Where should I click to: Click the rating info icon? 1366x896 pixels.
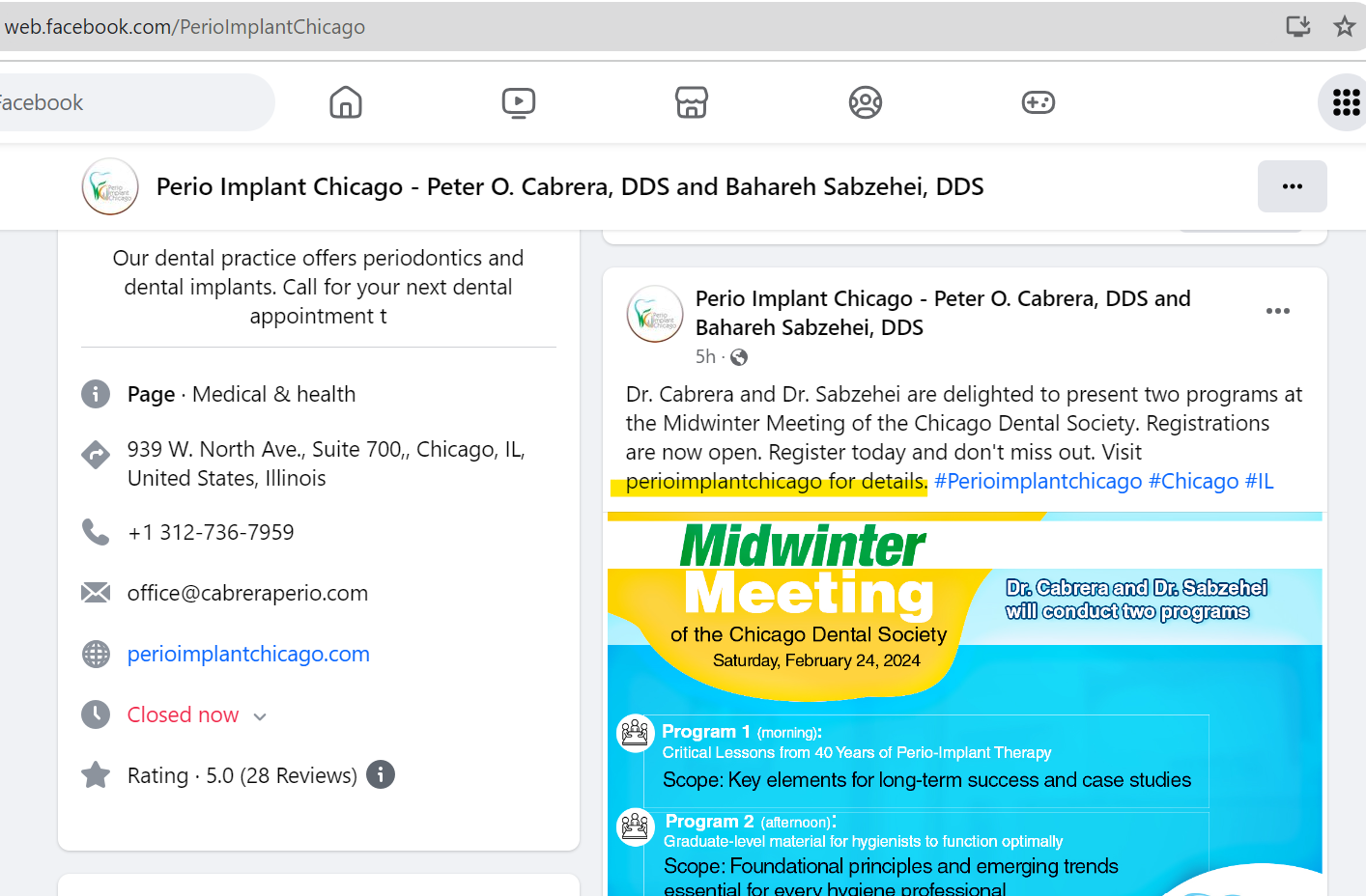[x=381, y=774]
